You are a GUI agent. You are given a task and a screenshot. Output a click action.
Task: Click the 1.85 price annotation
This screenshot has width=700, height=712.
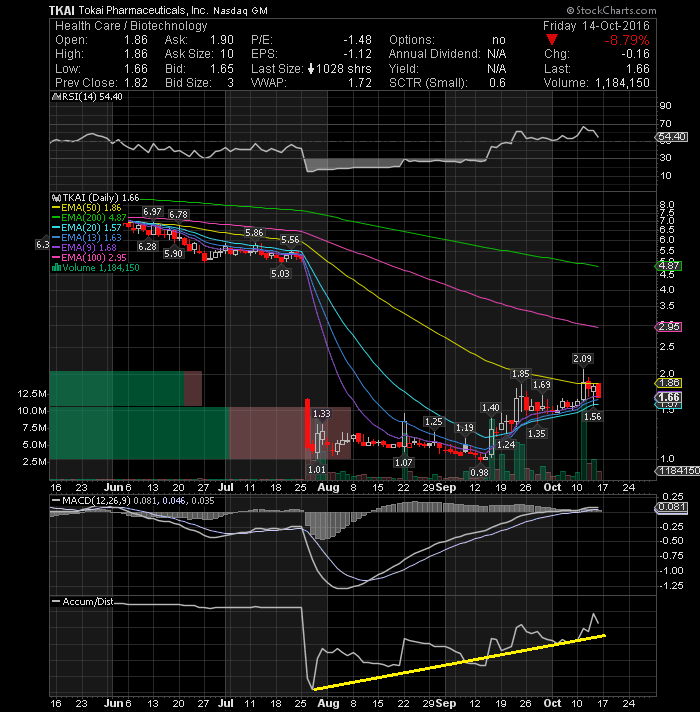coord(521,374)
